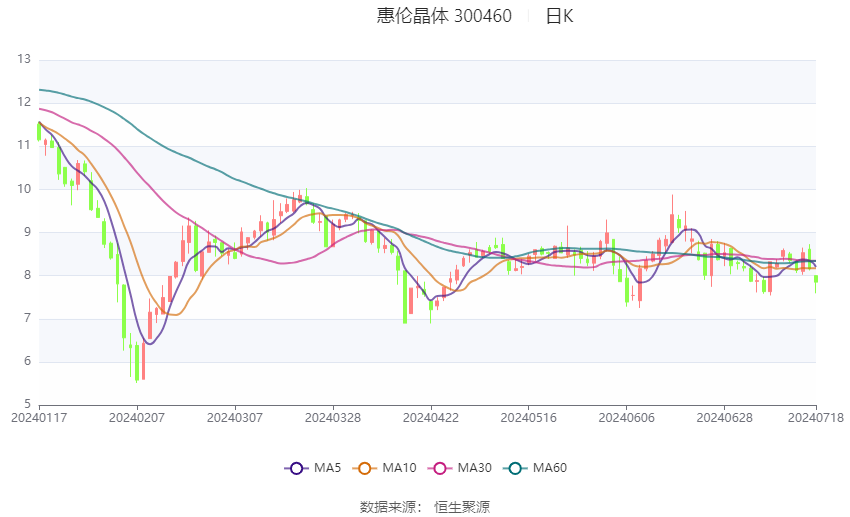Click the 20240328 x-axis date label
This screenshot has height=517, width=850.
[x=333, y=418]
